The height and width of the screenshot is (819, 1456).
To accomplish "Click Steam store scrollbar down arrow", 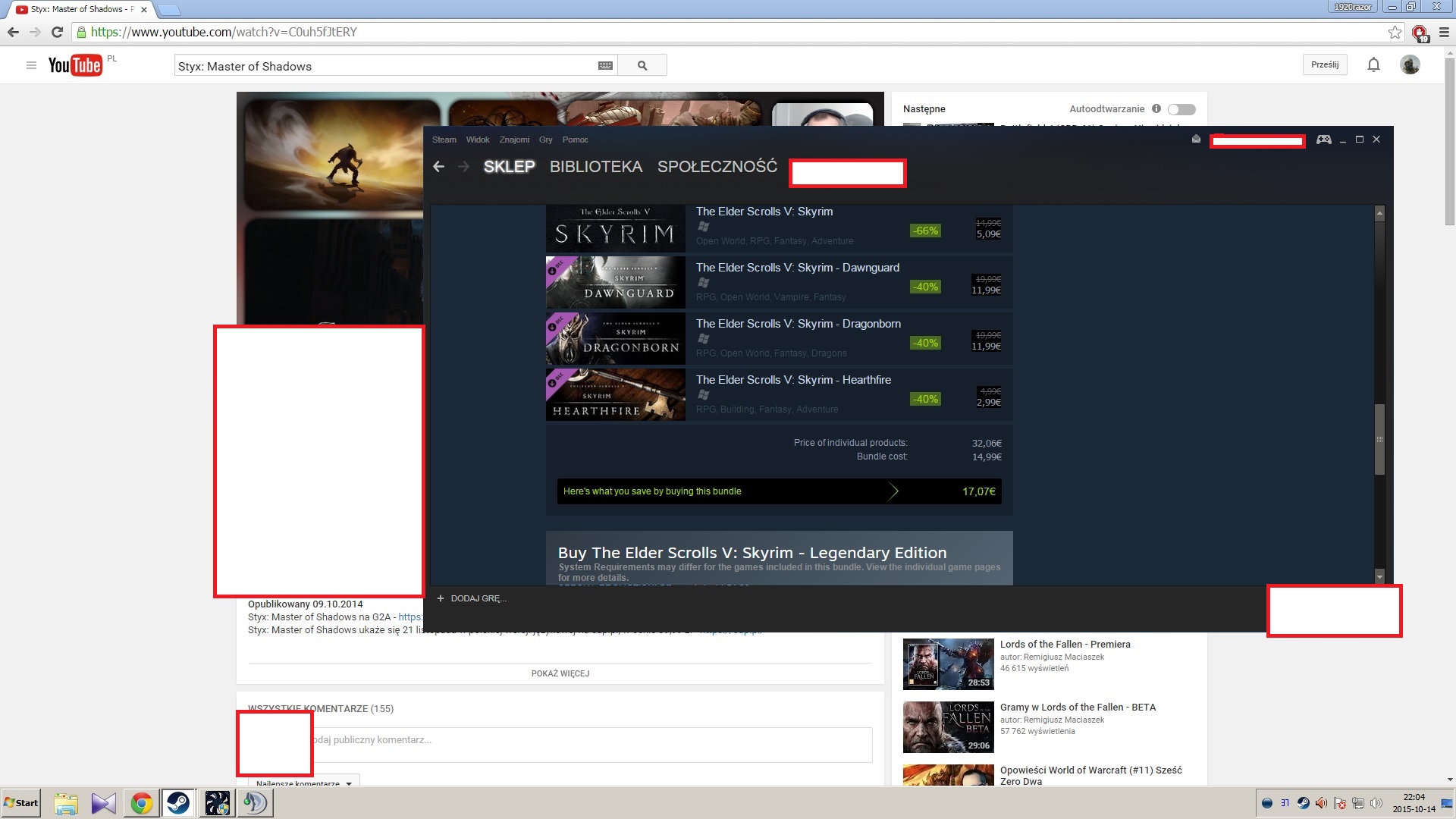I will point(1379,577).
